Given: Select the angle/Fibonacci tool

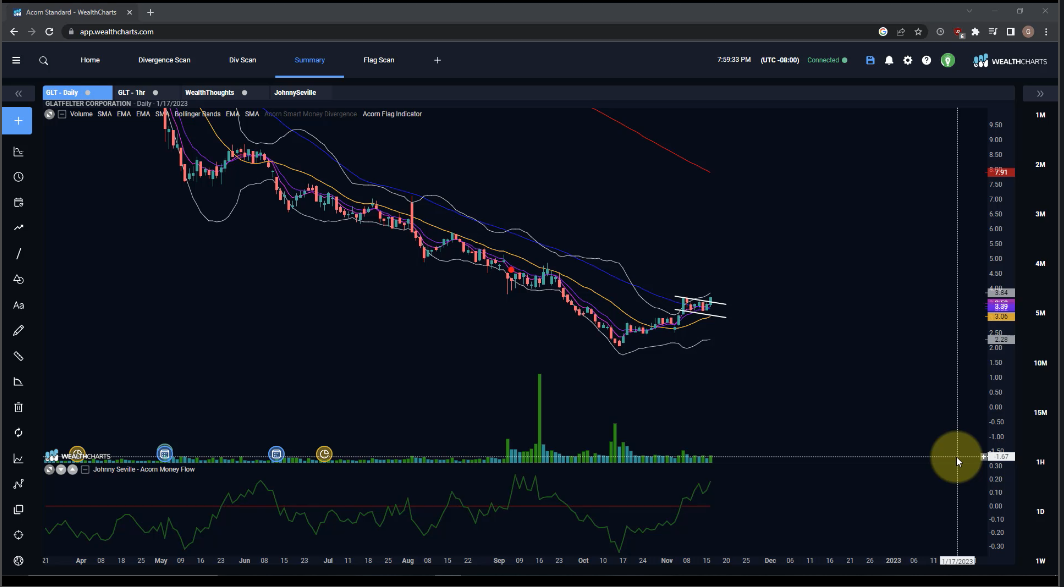Looking at the screenshot, I should coord(18,382).
